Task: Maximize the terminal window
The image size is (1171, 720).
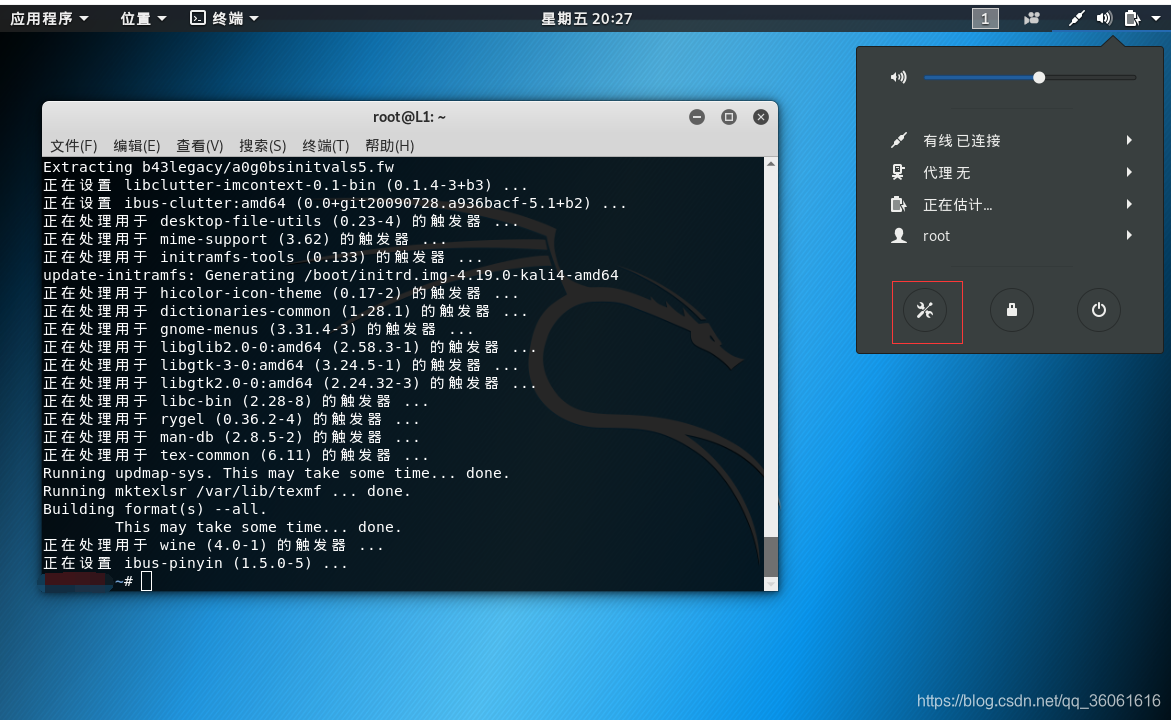Action: (x=729, y=117)
